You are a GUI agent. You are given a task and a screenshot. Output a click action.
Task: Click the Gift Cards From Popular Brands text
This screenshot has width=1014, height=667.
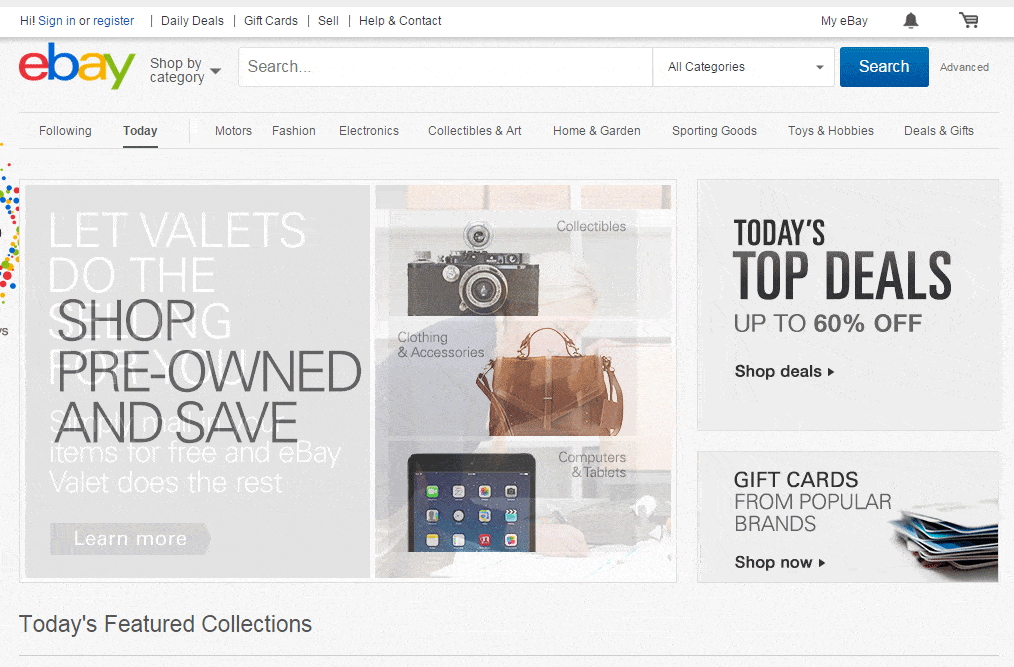pyautogui.click(x=812, y=501)
